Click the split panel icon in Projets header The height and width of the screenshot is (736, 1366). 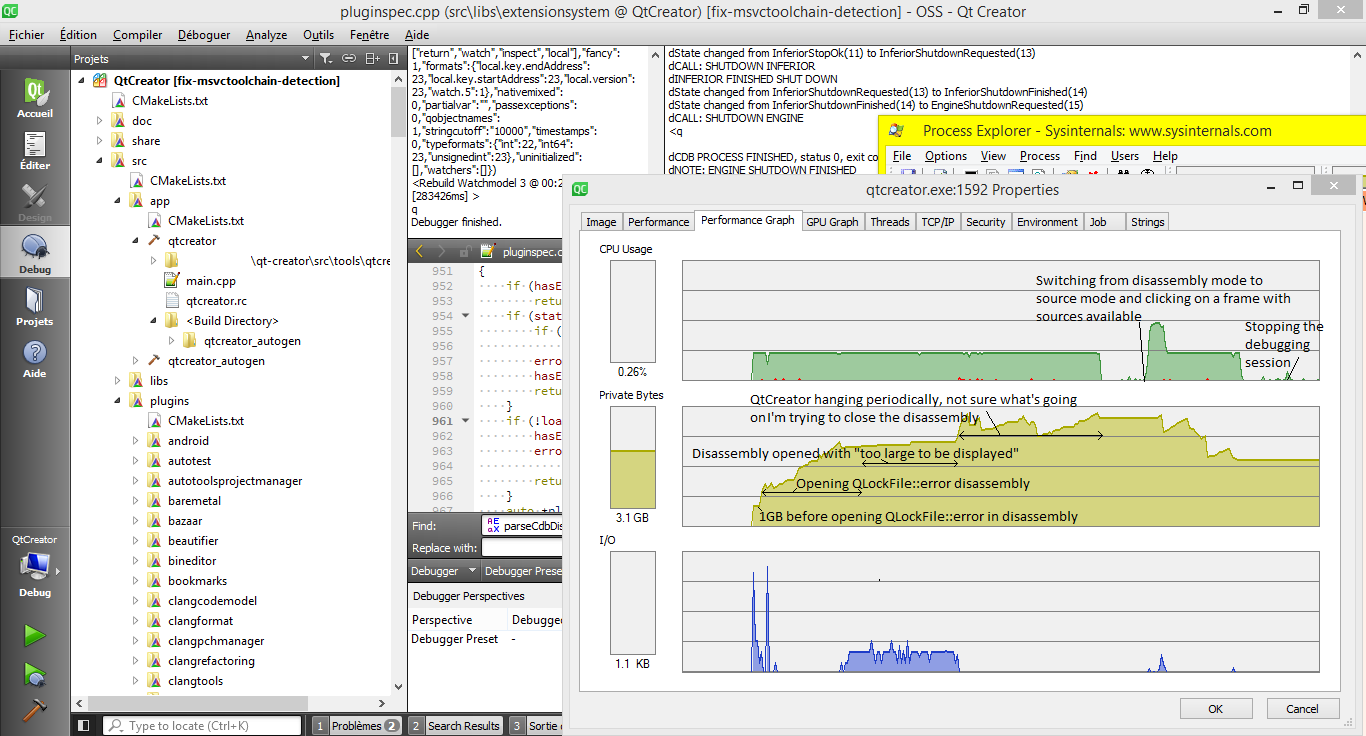371,59
